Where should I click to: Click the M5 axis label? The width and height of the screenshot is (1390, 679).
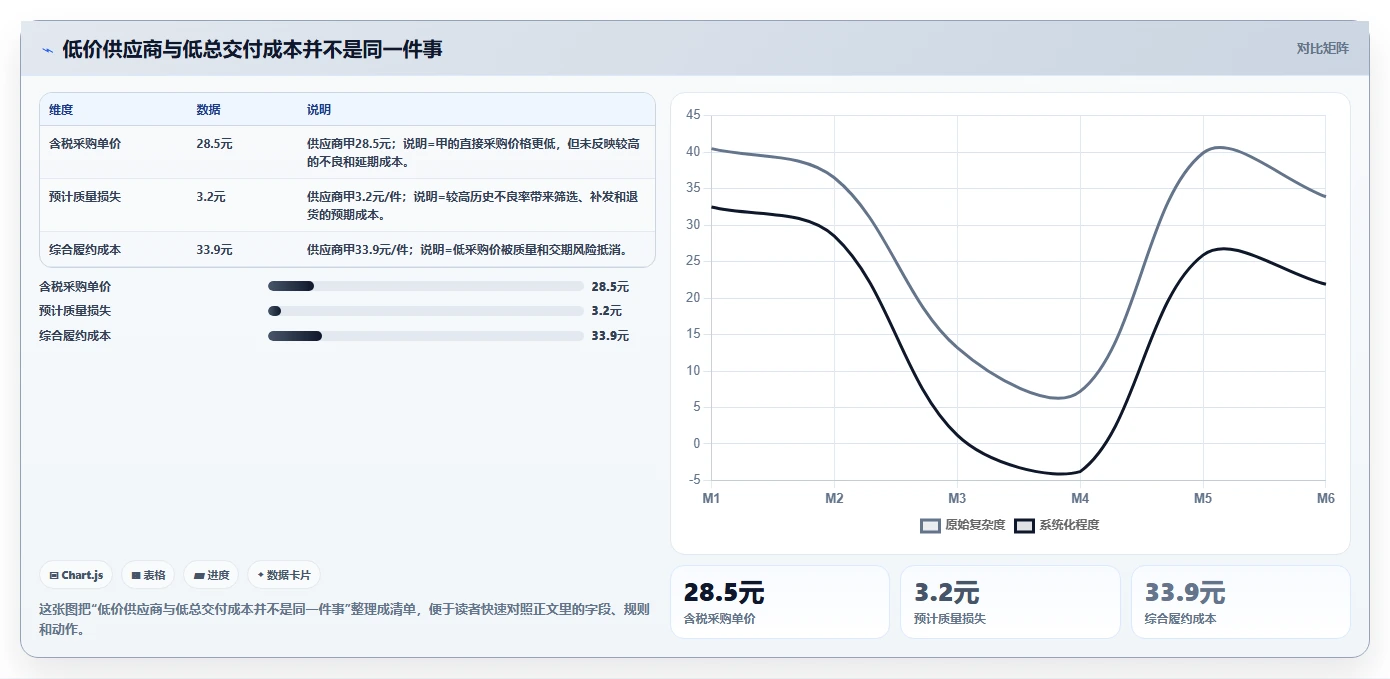tap(1203, 498)
